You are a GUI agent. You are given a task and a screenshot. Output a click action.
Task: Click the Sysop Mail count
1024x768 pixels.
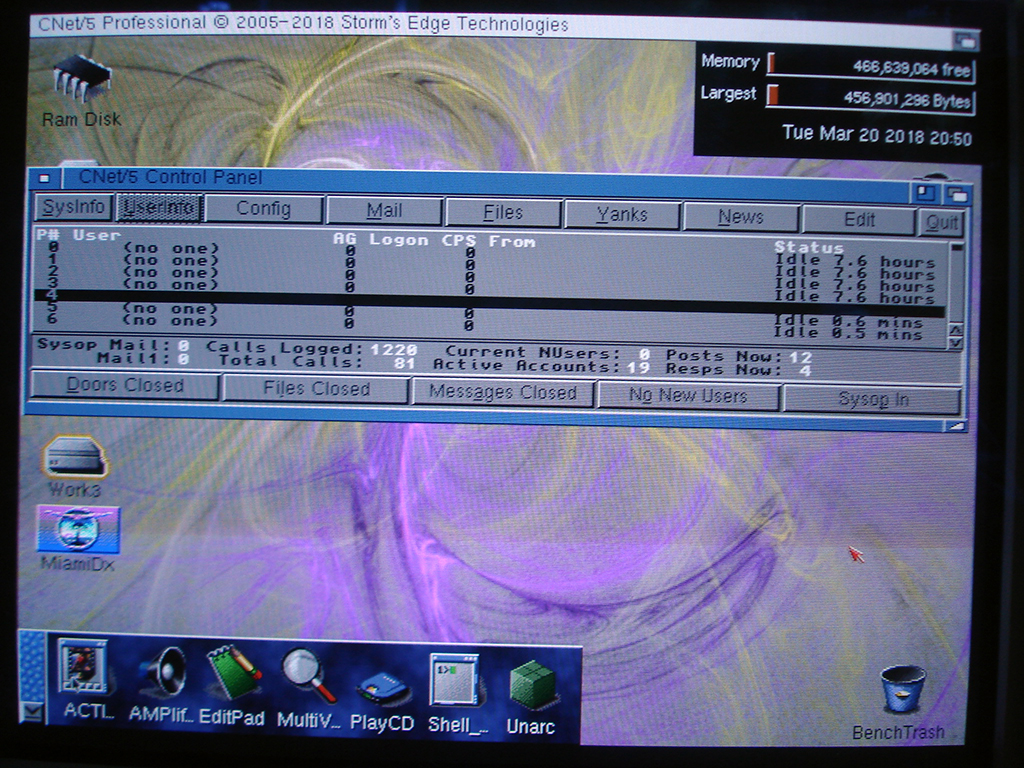coord(184,345)
